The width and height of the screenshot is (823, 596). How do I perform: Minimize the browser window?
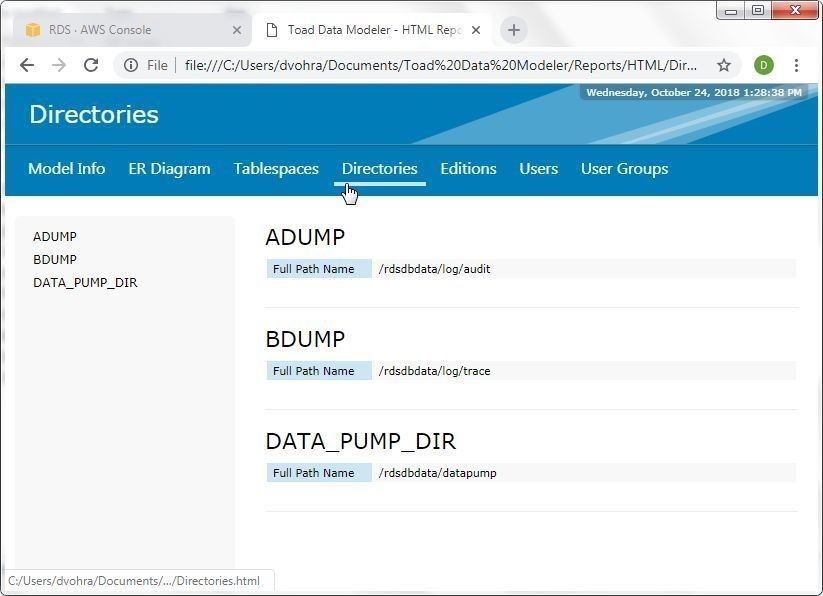731,10
